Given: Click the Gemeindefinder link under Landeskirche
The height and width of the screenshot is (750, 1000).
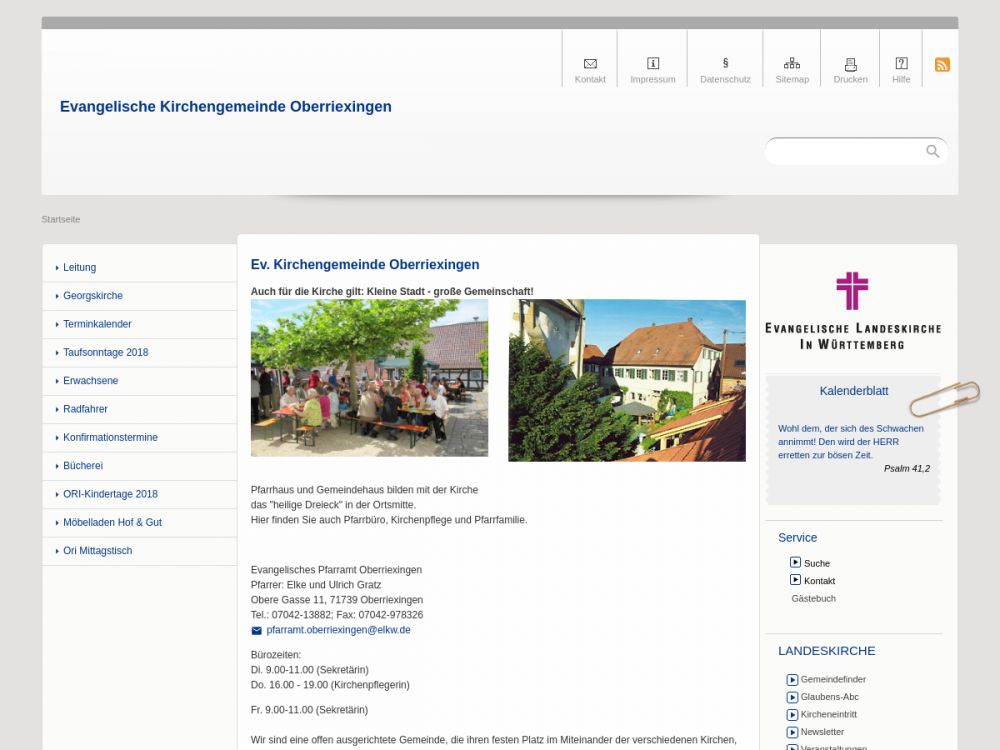Looking at the screenshot, I should pos(833,680).
